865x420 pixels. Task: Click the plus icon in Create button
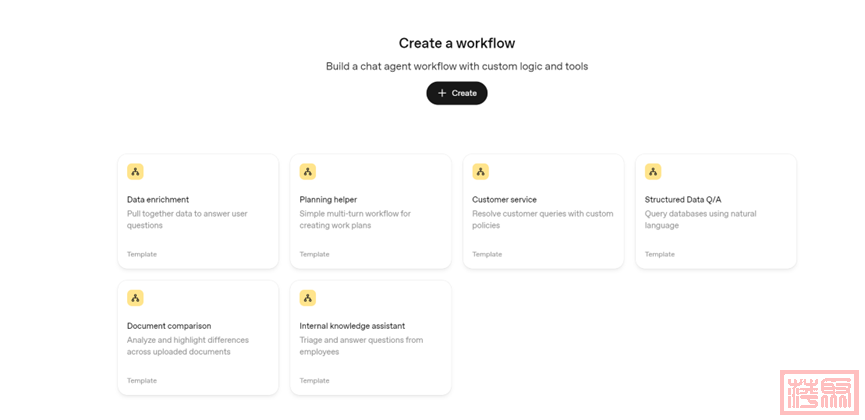[x=442, y=93]
